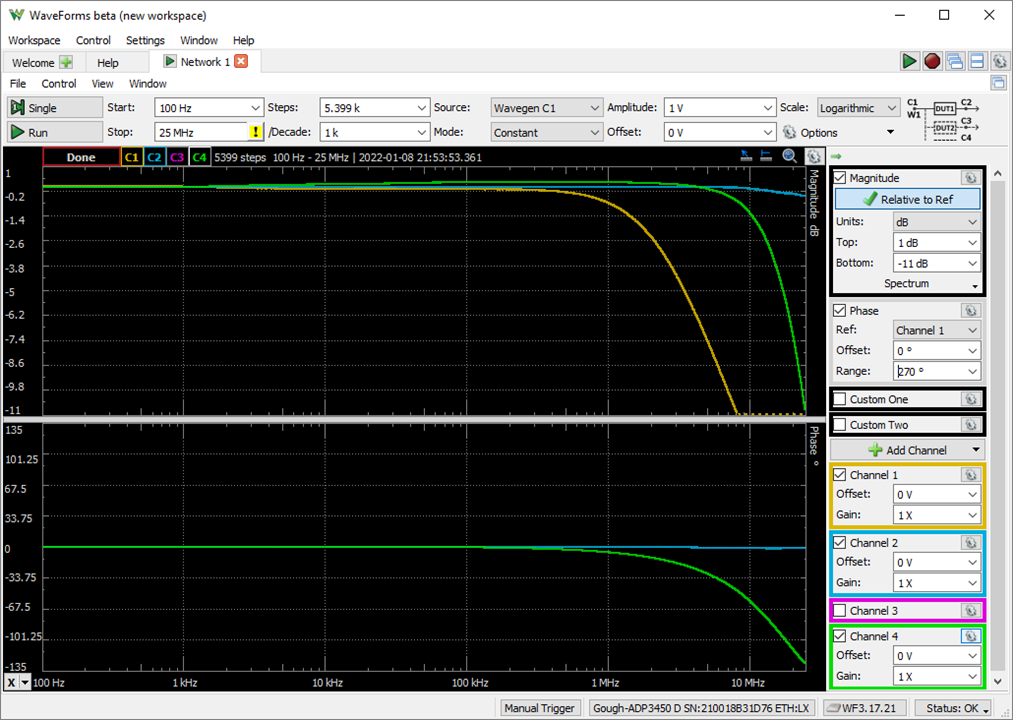Click the Single sweep button
The image size is (1013, 720).
(55, 108)
